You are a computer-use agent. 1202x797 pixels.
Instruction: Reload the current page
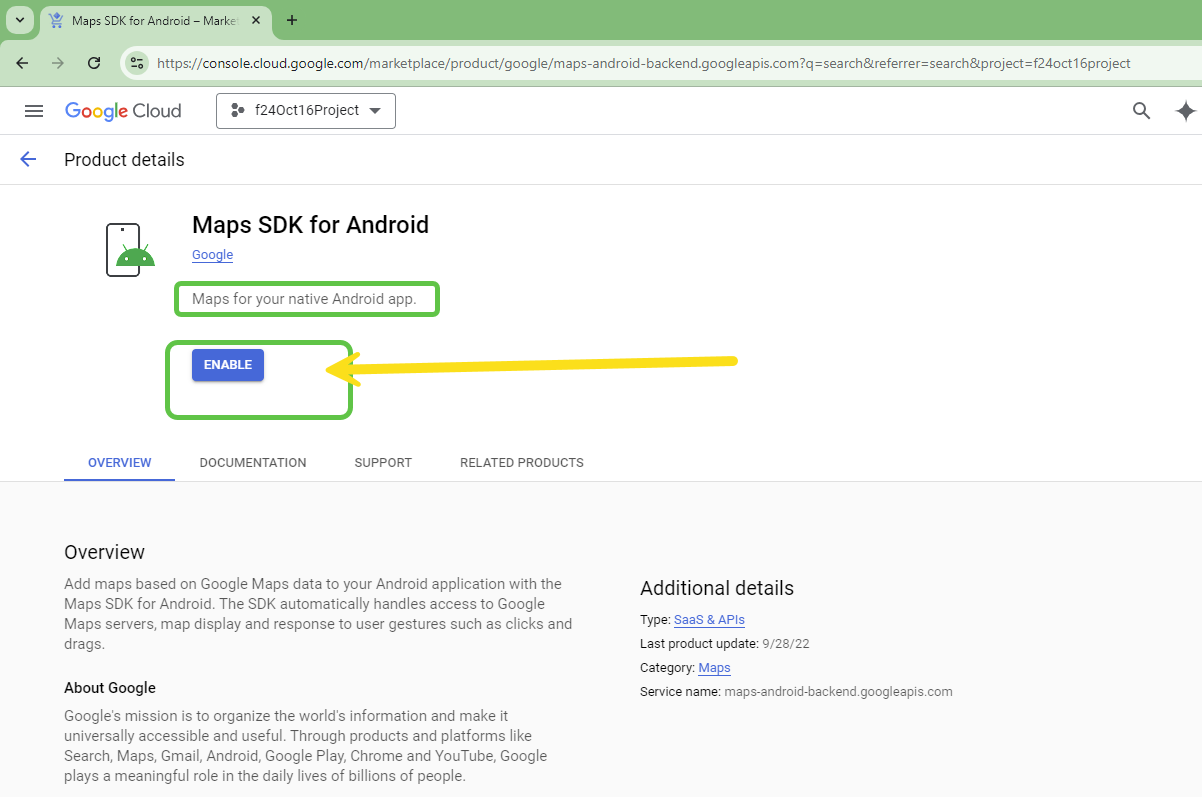coord(94,63)
